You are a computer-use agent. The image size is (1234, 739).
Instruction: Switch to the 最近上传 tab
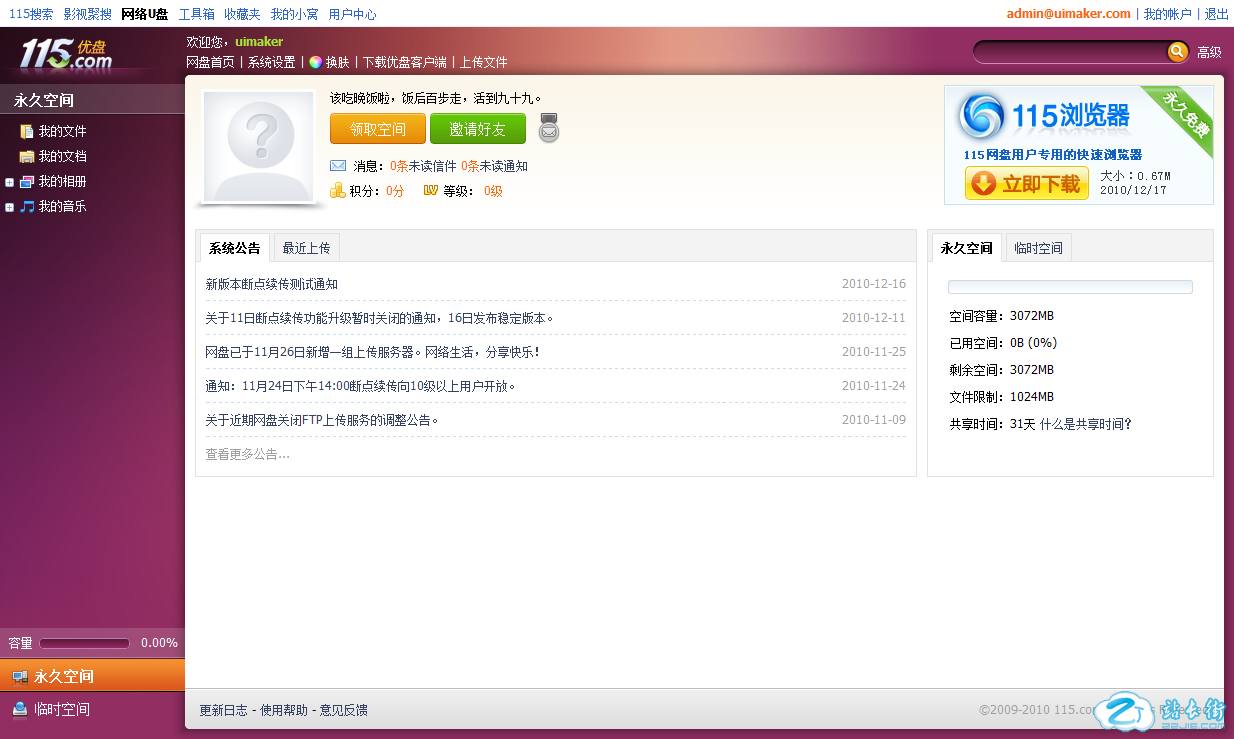pyautogui.click(x=306, y=248)
